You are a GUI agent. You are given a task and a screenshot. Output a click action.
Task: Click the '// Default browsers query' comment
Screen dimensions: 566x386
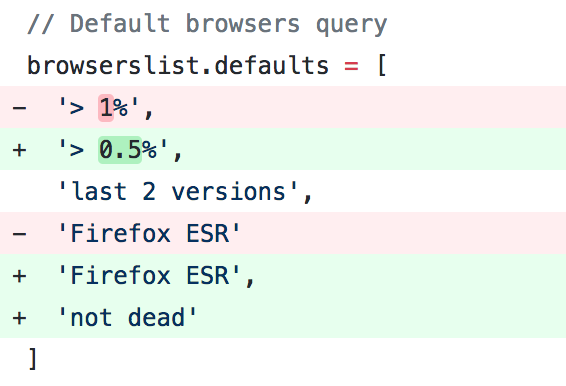click(x=207, y=24)
